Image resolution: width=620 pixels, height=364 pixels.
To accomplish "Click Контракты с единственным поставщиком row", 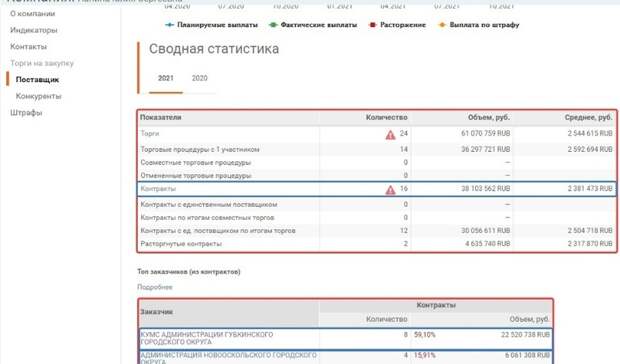I will pyautogui.click(x=376, y=204).
